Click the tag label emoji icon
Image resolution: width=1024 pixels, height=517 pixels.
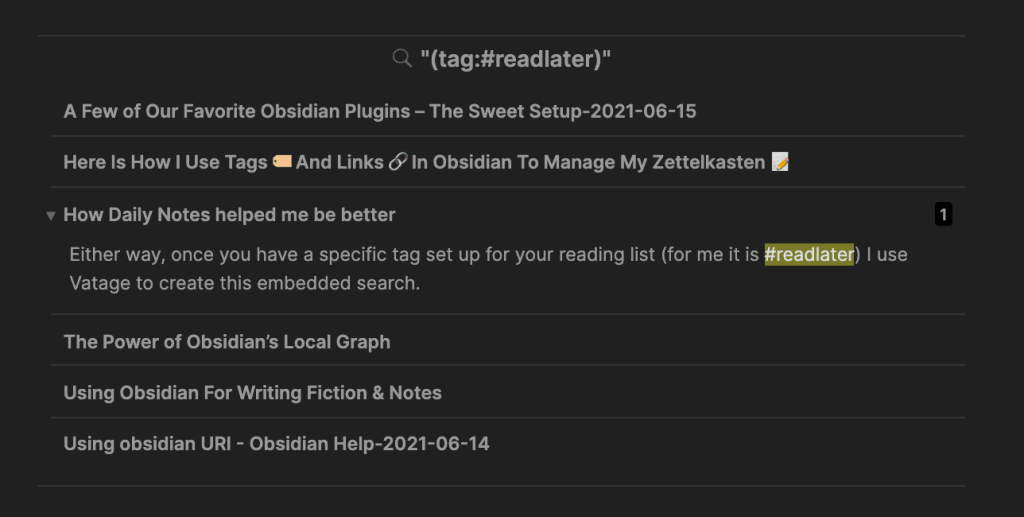click(282, 162)
